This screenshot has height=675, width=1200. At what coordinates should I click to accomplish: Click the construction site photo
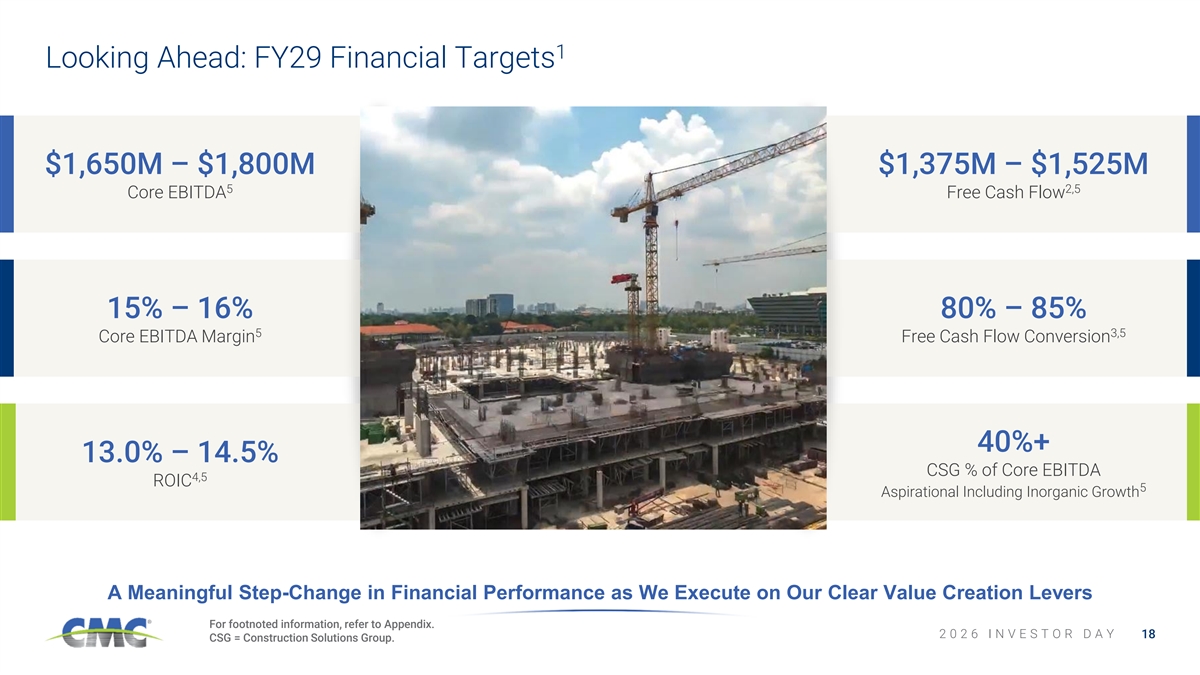tap(593, 318)
